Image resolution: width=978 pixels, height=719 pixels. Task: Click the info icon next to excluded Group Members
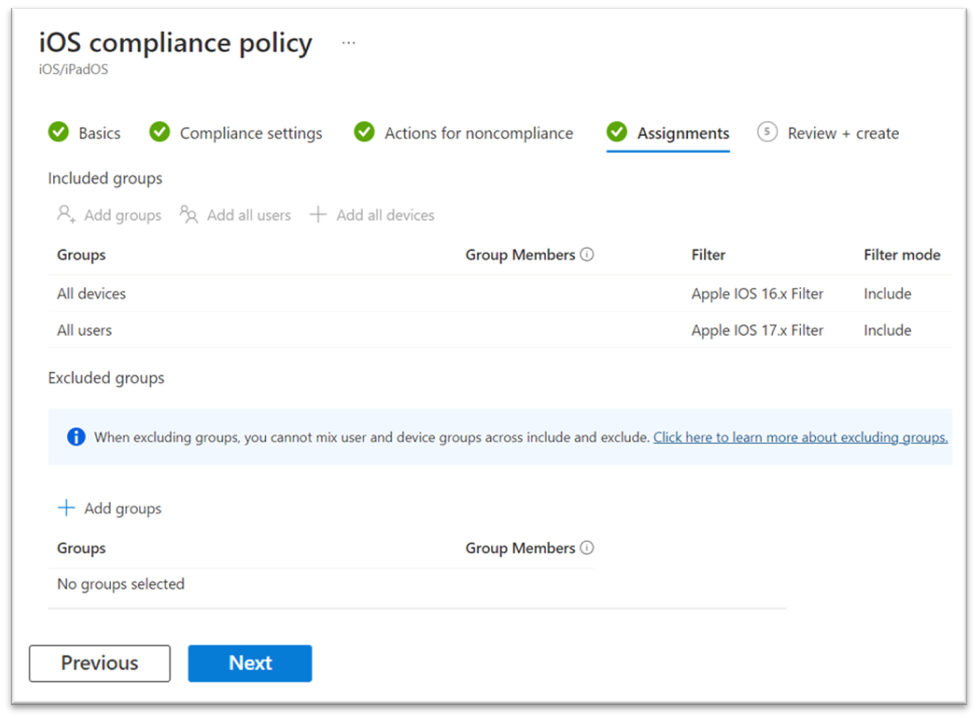tap(587, 547)
